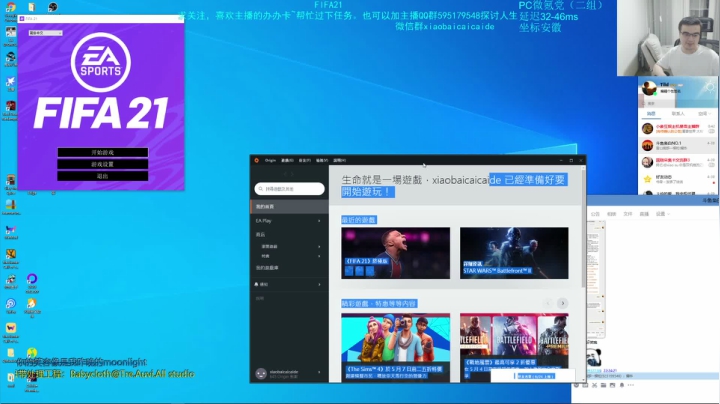Click the 公告 tab in the chat window
This screenshot has height=404, width=720.
pyautogui.click(x=595, y=214)
